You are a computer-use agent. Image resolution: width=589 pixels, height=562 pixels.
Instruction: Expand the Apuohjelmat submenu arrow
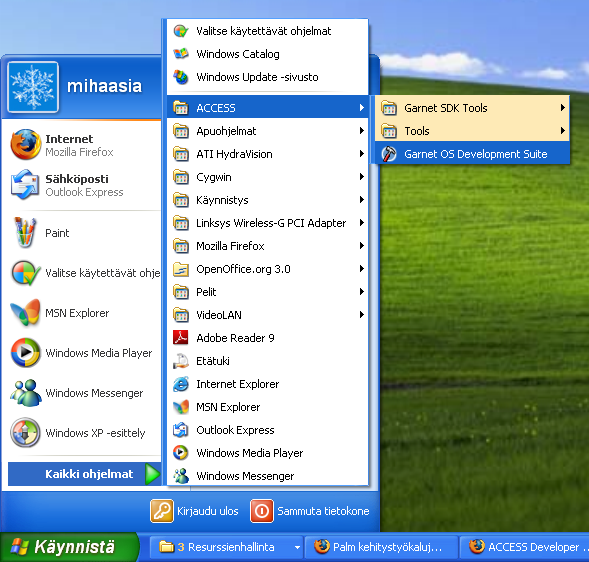tap(362, 131)
